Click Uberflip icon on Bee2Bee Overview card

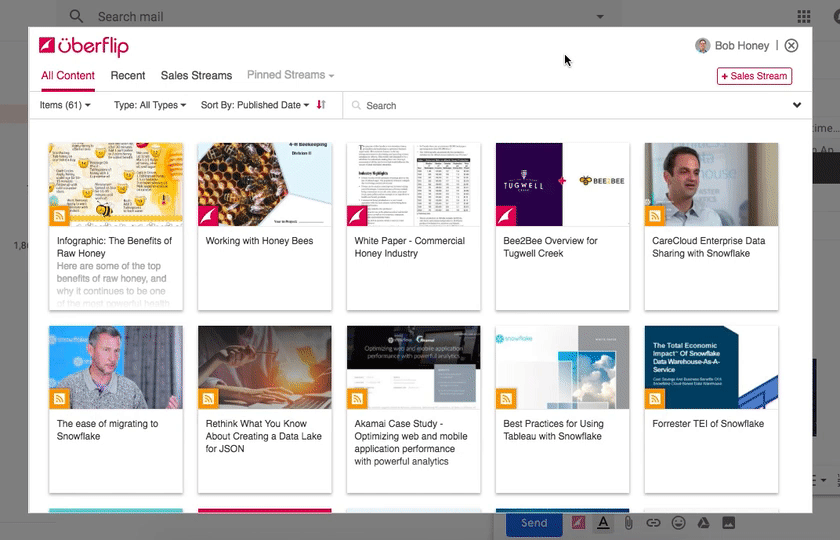pos(506,216)
